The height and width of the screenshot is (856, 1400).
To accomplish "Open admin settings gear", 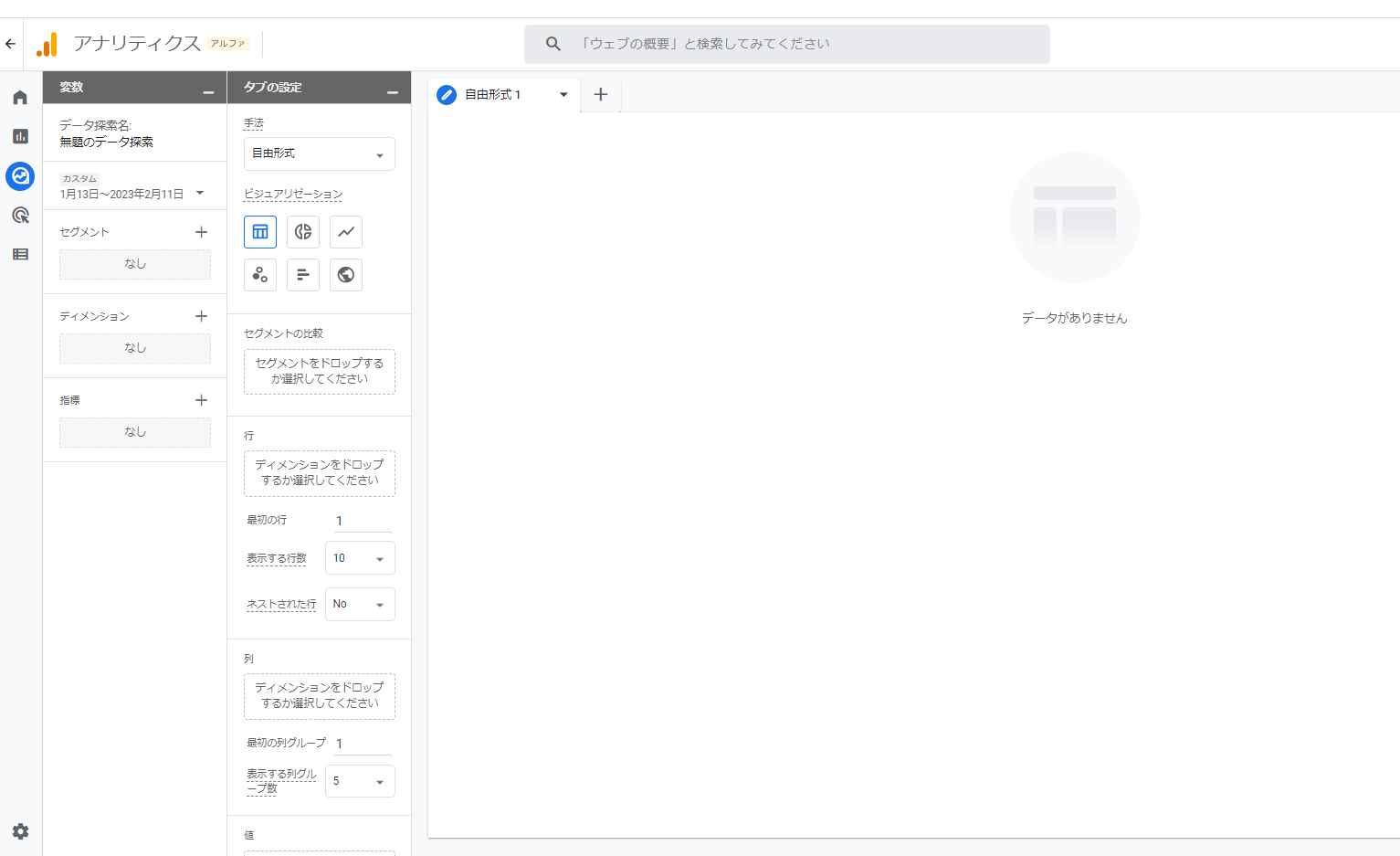I will 20,831.
